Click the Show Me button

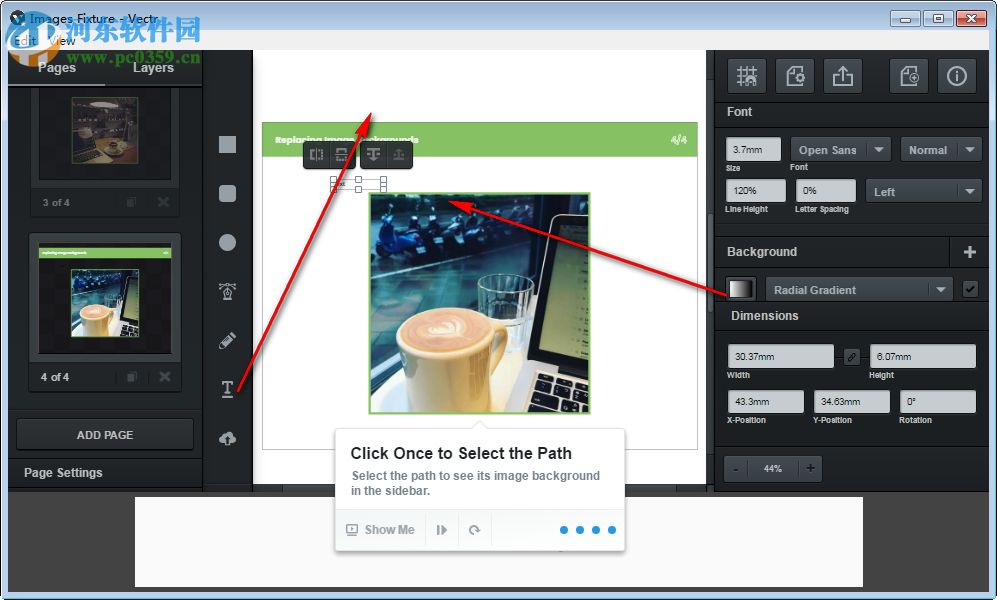tap(380, 529)
